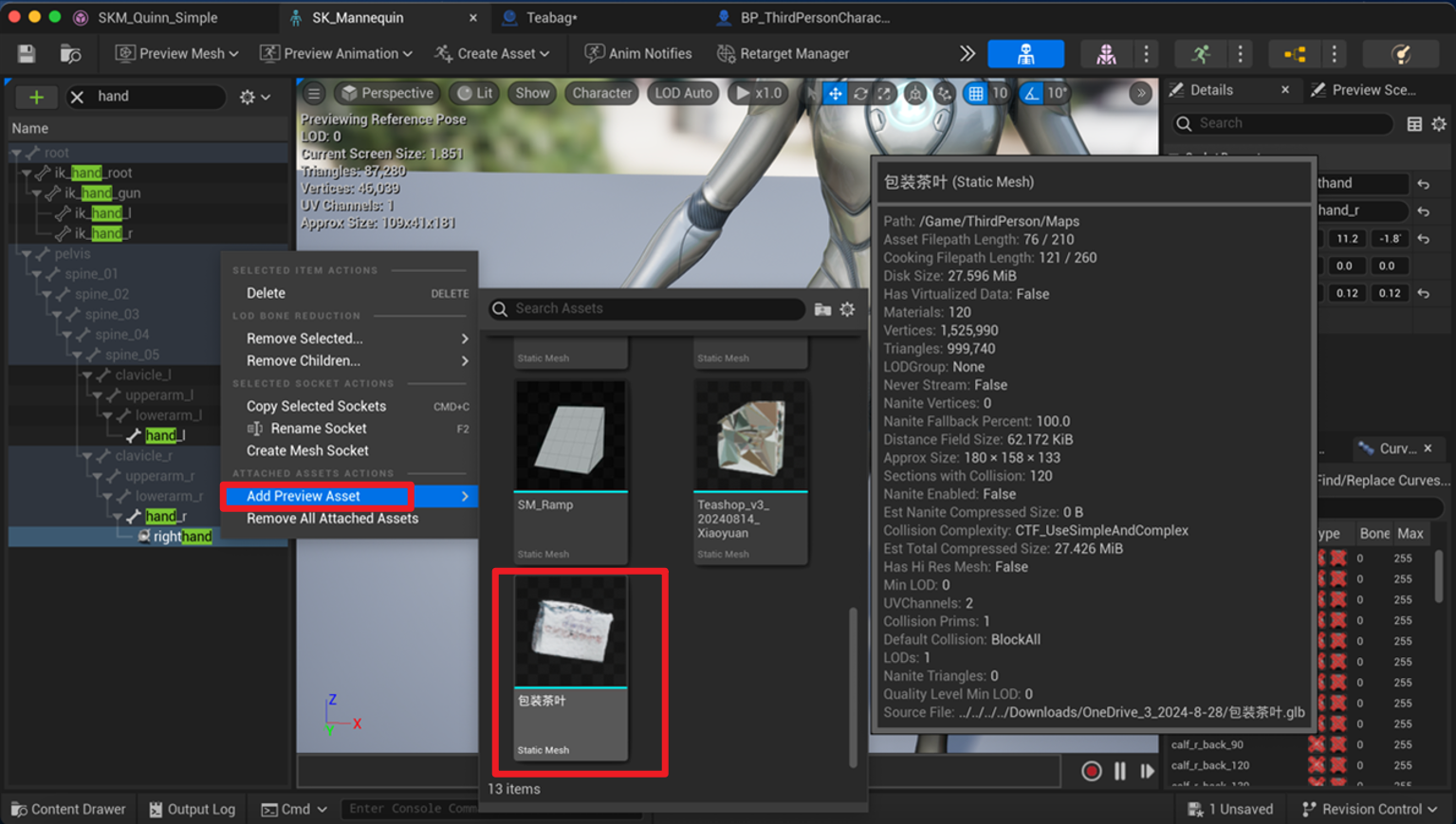Screen dimensions: 1456x824
Task: Select the 包装茶叶 static mesh thumbnail
Action: [570, 628]
